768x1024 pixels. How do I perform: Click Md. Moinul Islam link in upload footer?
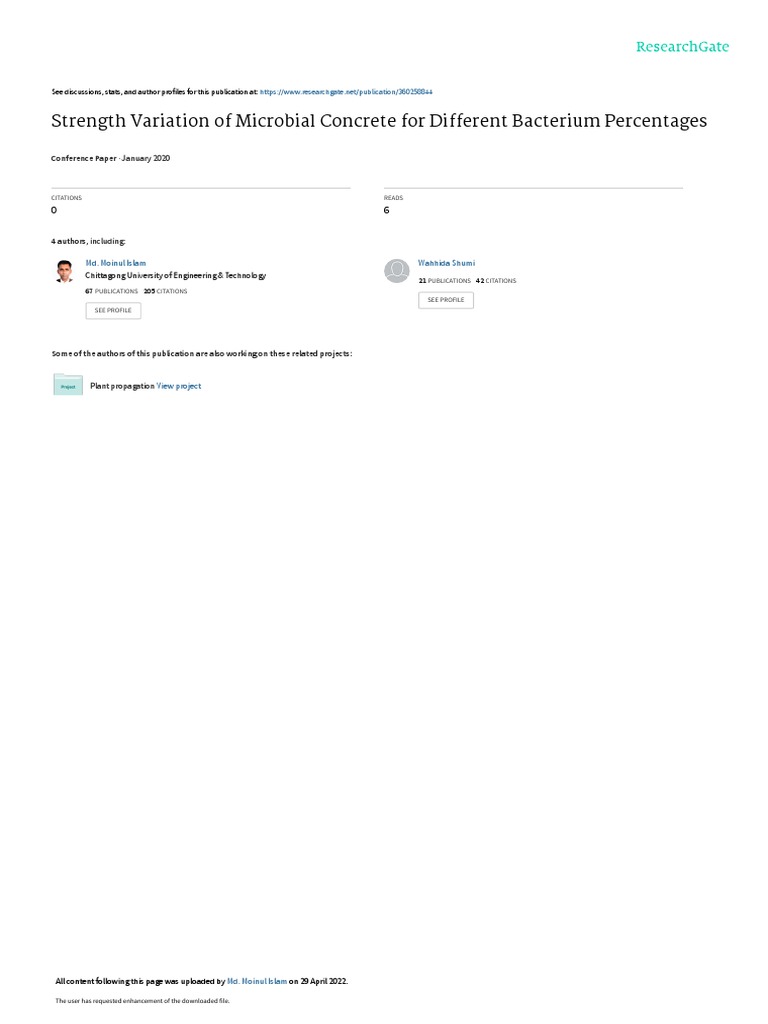(257, 981)
